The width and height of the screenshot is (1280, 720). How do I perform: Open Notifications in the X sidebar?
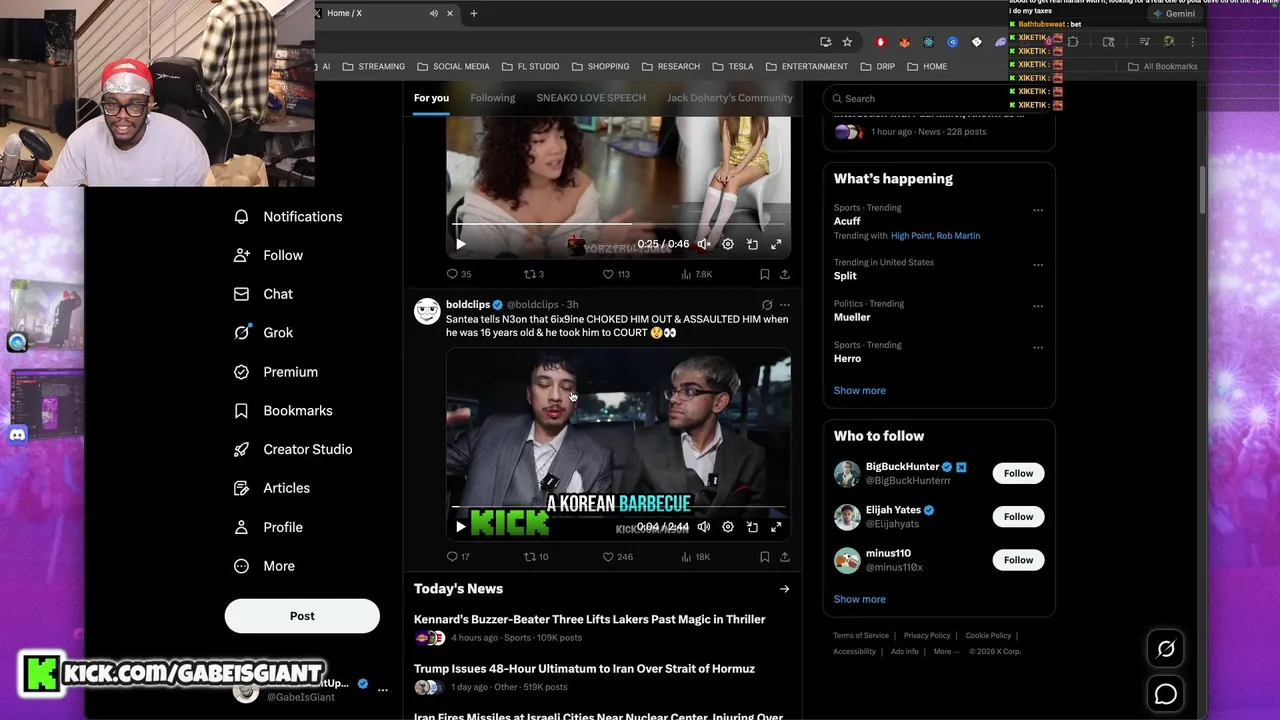coord(288,217)
